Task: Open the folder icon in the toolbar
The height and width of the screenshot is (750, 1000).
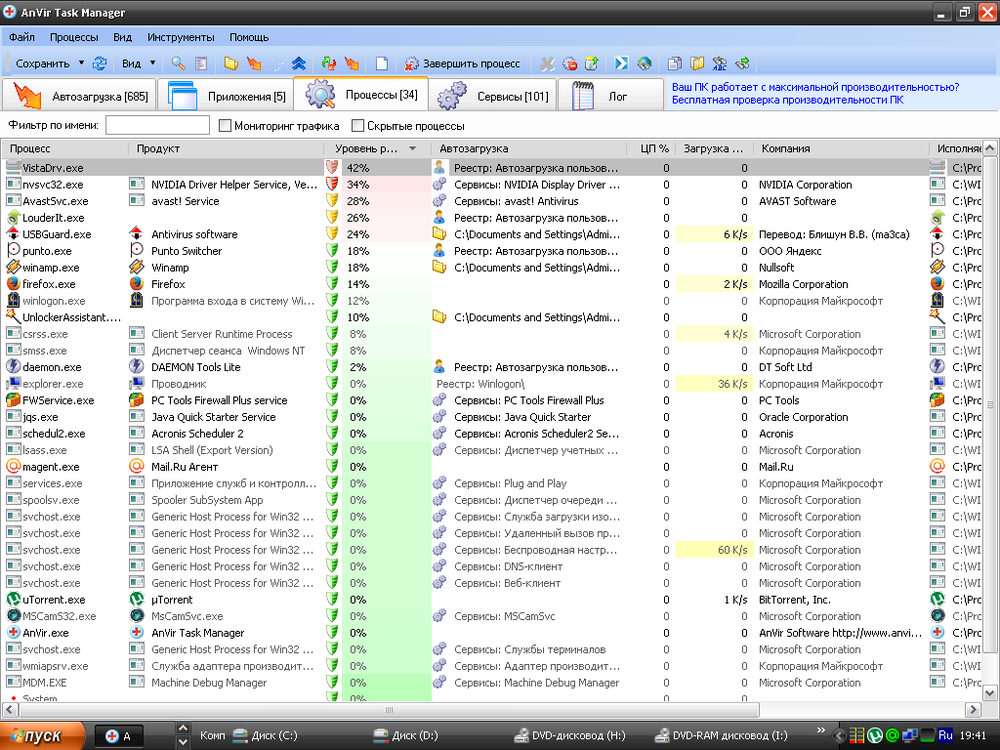Action: click(231, 63)
